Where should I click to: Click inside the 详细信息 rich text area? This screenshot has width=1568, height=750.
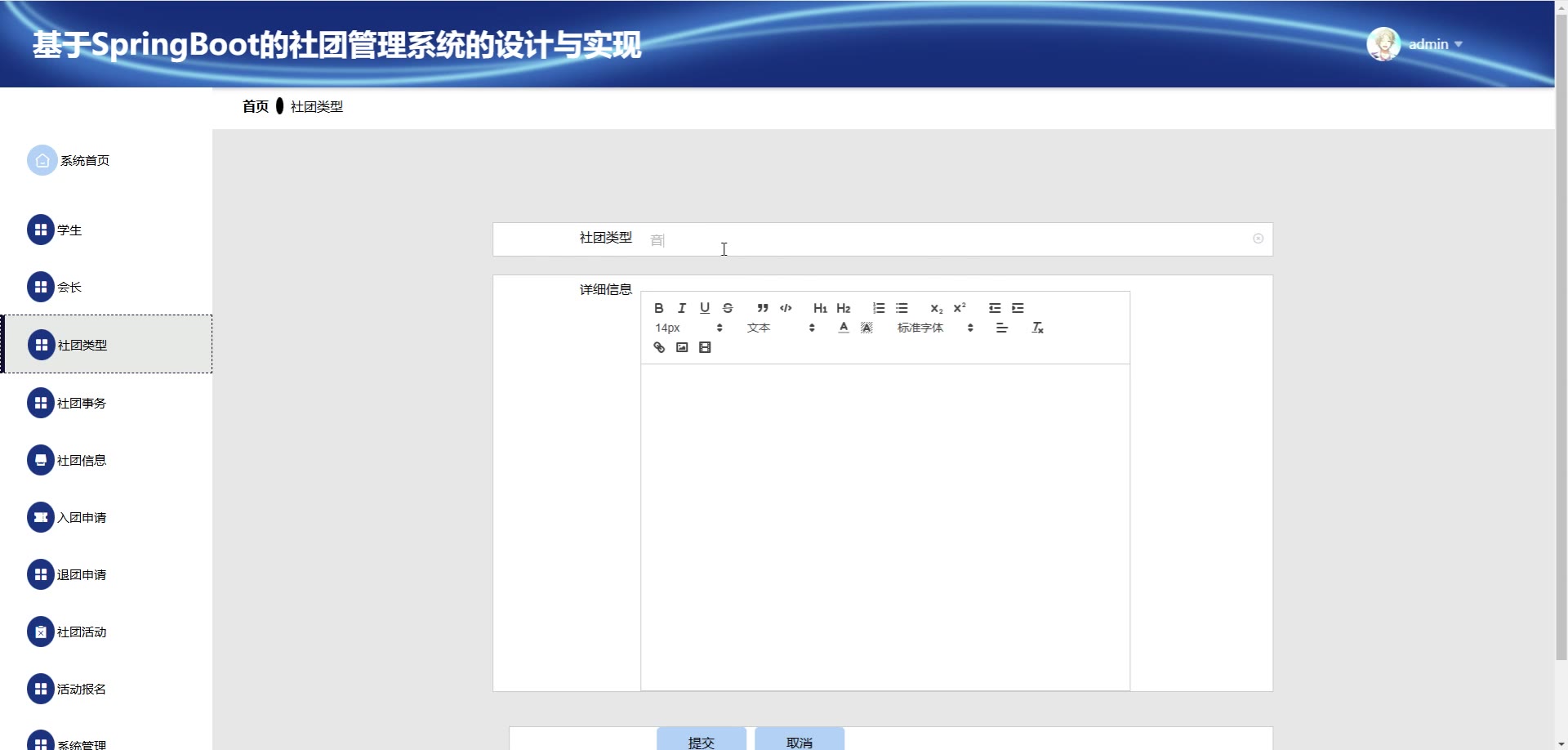(885, 527)
